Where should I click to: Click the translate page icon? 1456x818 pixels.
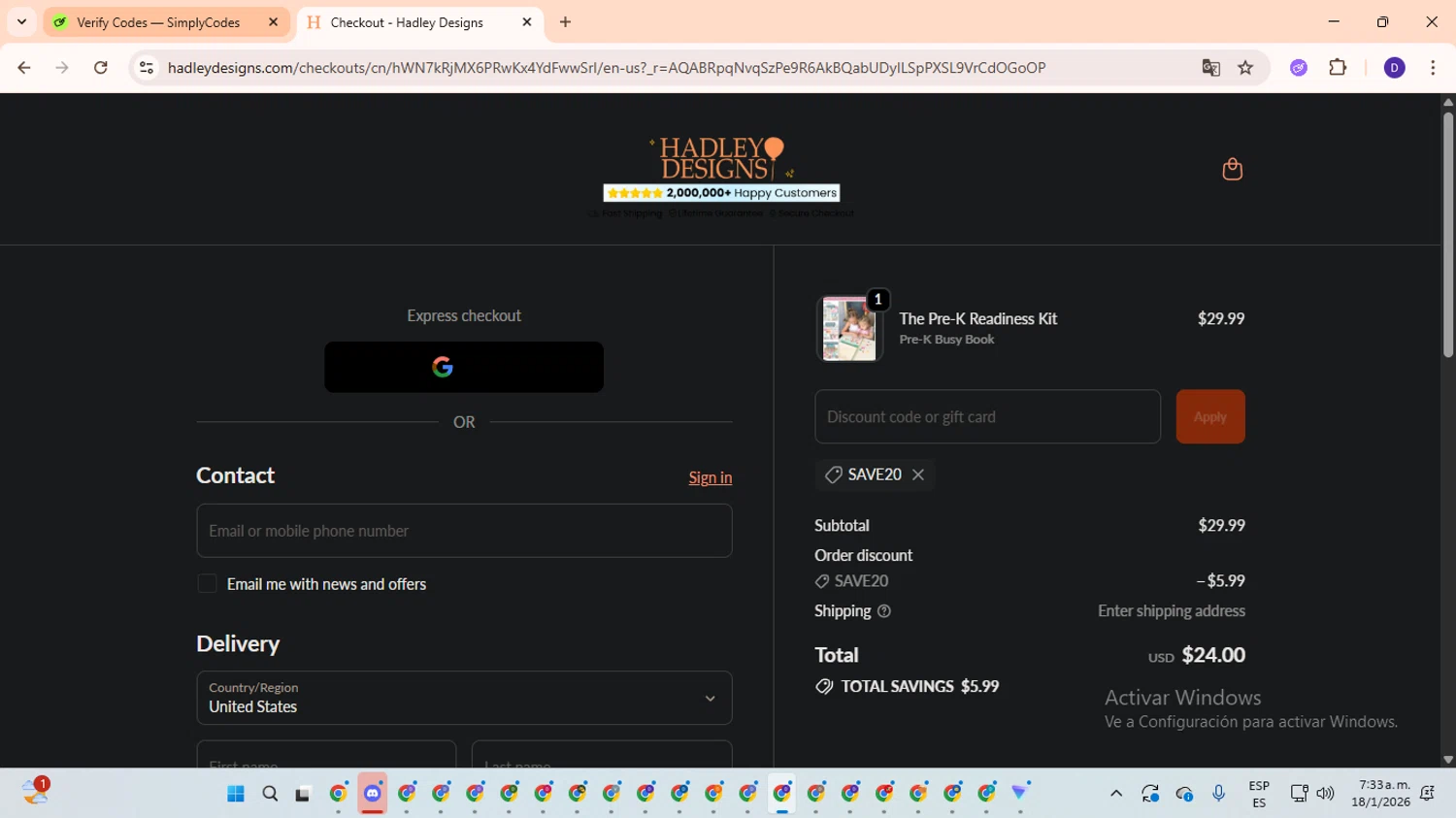[1210, 68]
